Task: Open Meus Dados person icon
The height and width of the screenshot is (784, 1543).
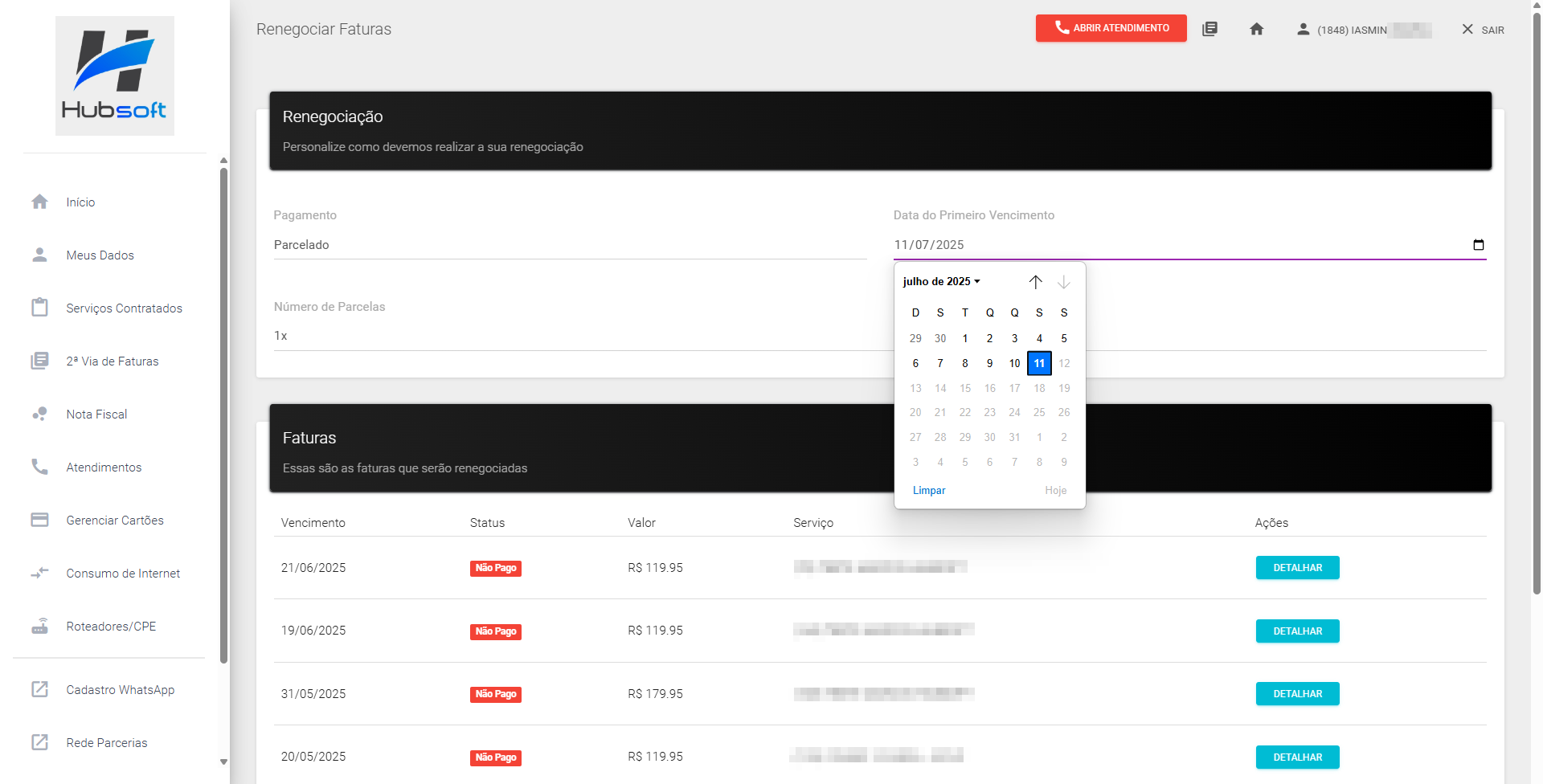Action: 39,255
